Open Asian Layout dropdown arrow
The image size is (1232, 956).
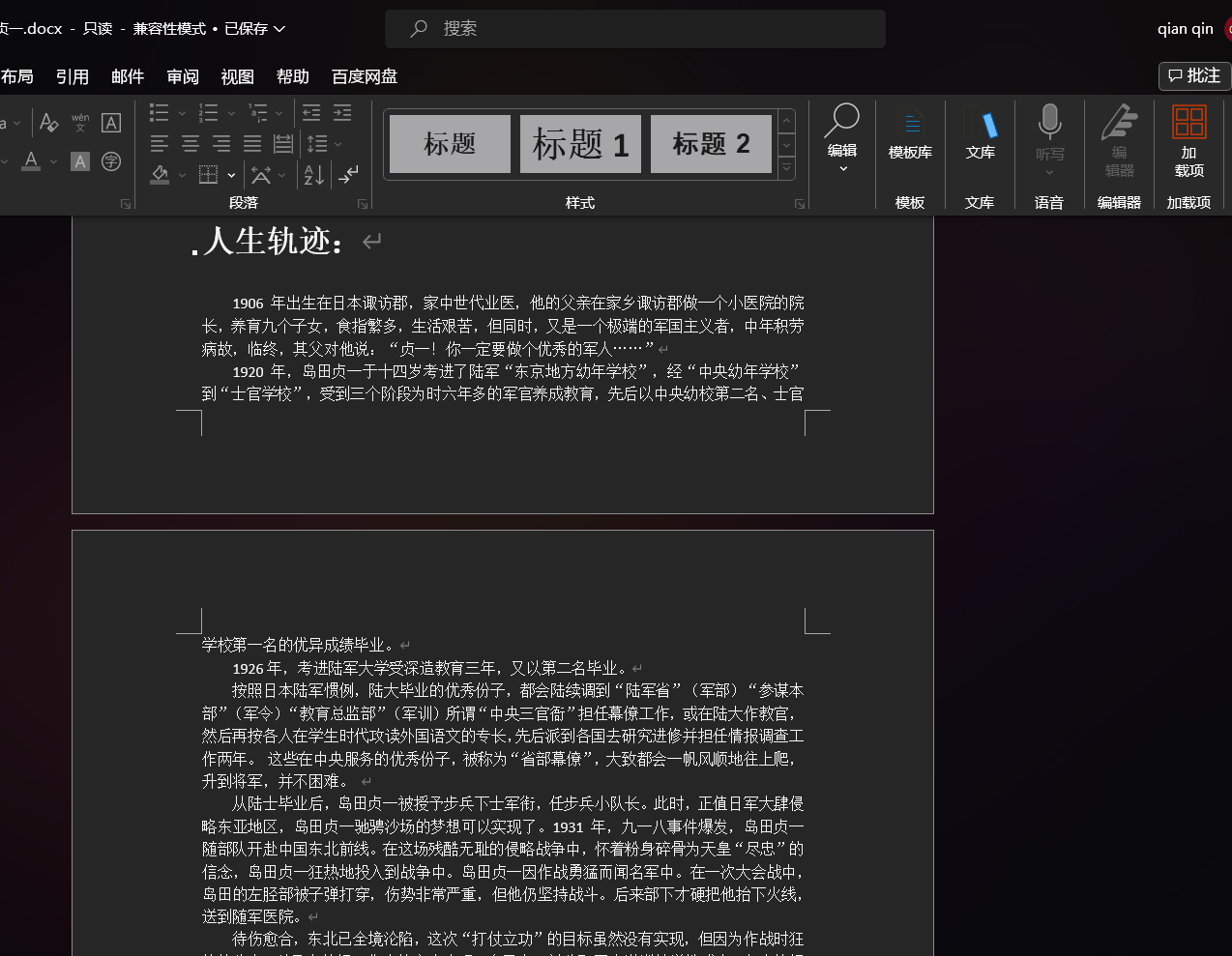tap(281, 175)
